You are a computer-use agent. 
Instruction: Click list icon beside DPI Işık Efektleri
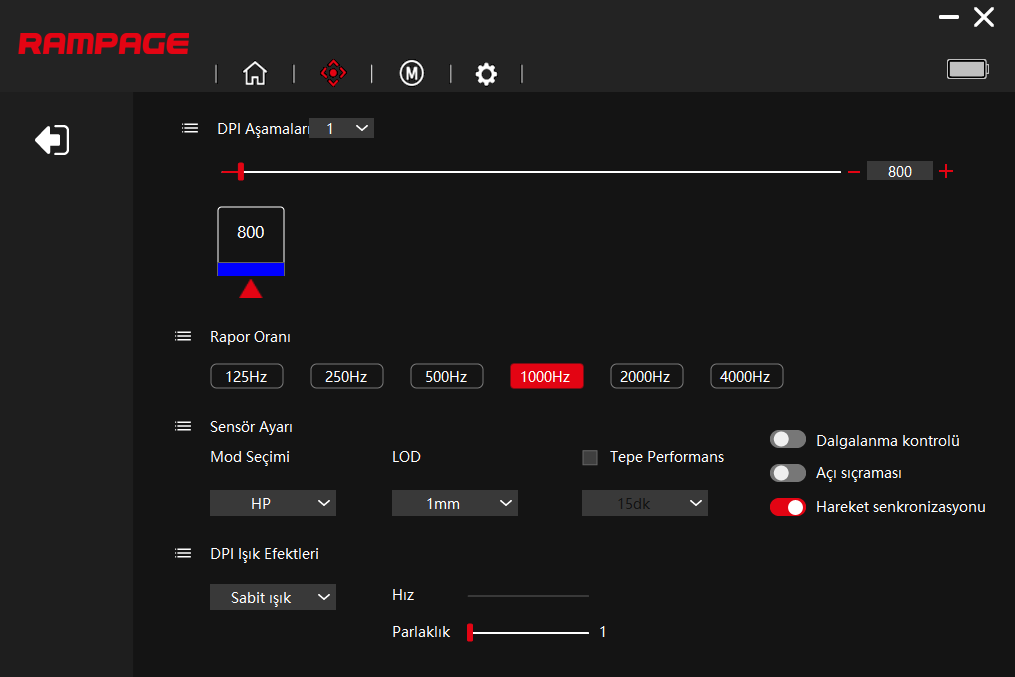click(183, 553)
